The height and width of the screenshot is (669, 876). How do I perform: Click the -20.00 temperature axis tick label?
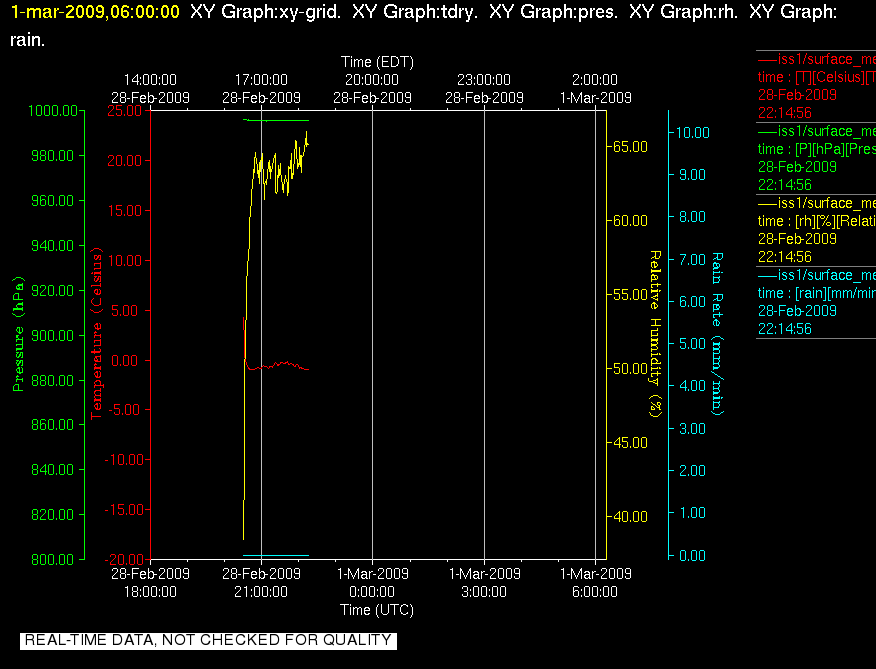125,559
